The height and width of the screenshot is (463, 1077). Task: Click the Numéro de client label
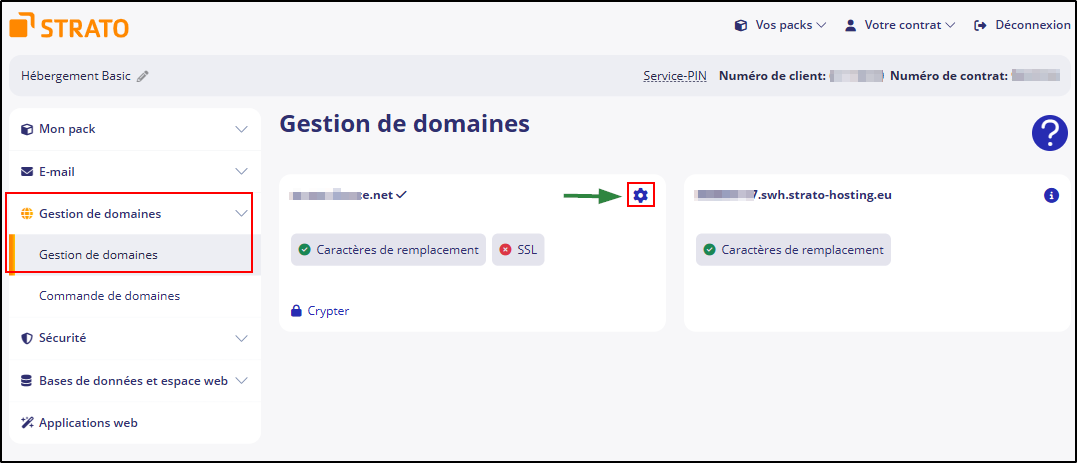click(772, 76)
